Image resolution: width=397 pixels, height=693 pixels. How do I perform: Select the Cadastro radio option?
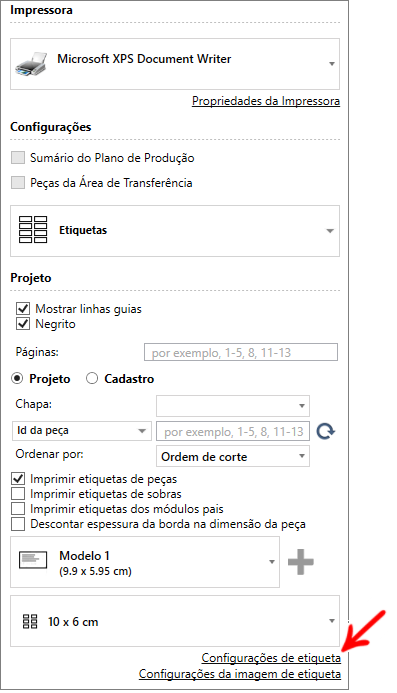(92, 379)
